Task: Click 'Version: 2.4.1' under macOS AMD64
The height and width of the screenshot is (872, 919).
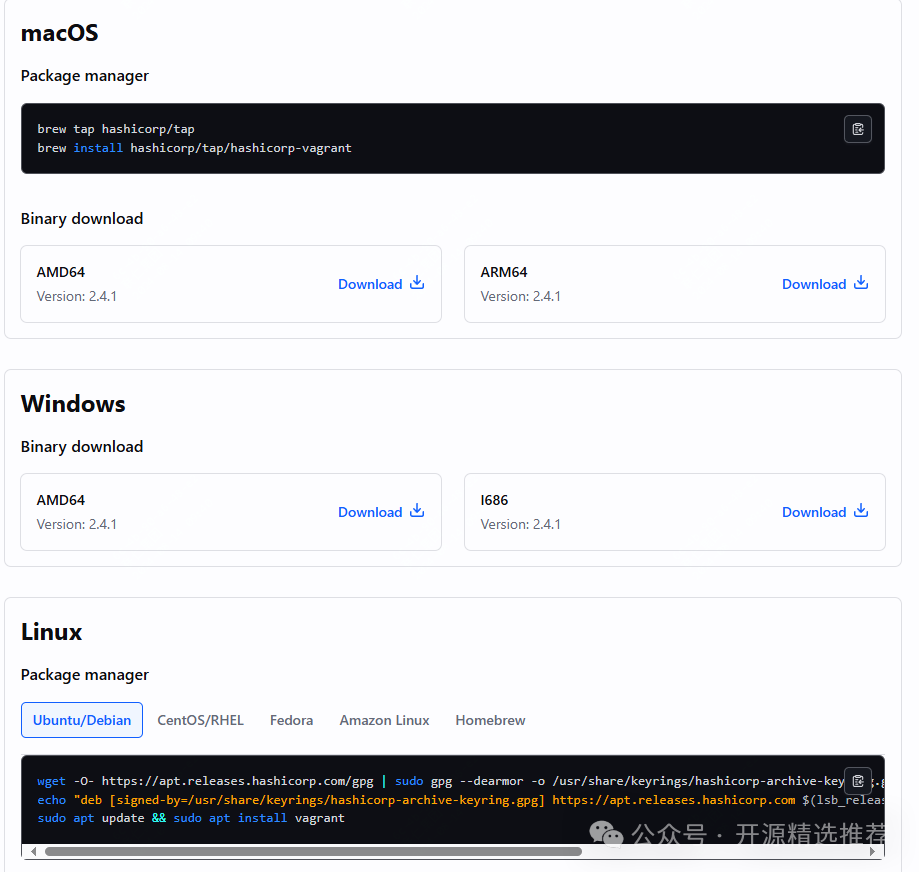Action: pyautogui.click(x=77, y=296)
